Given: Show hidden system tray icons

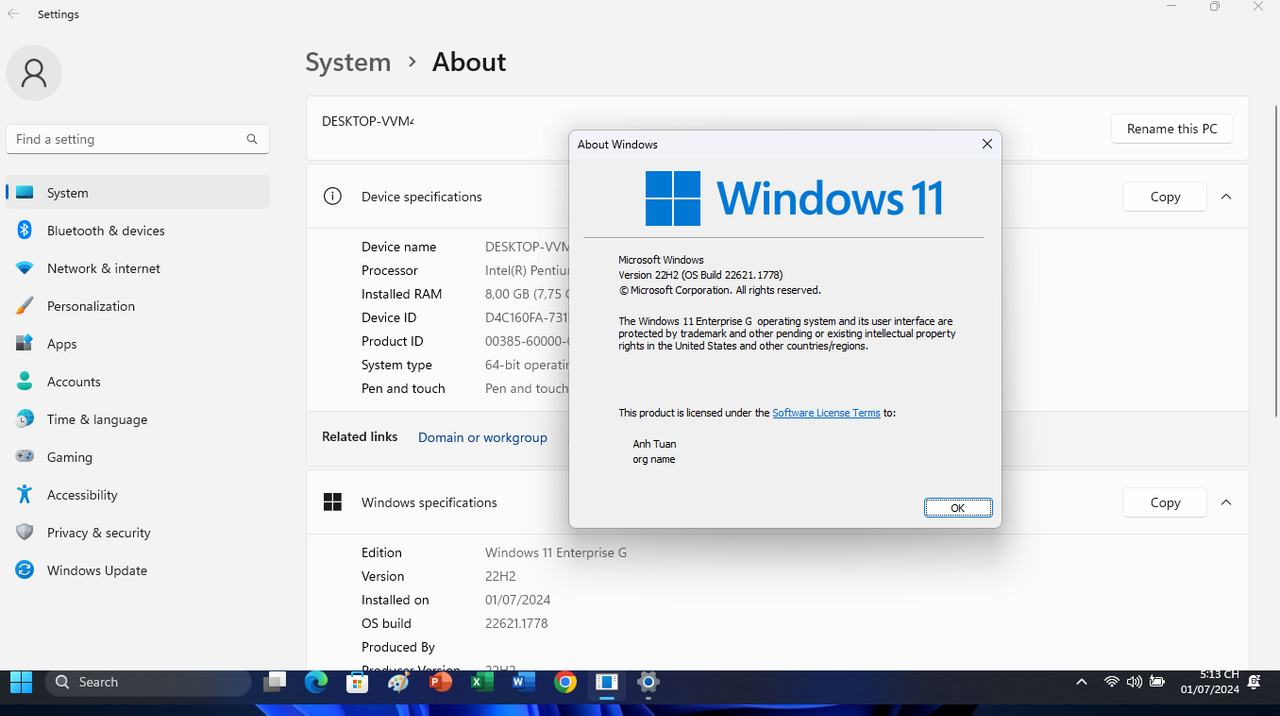Looking at the screenshot, I should pos(1081,682).
